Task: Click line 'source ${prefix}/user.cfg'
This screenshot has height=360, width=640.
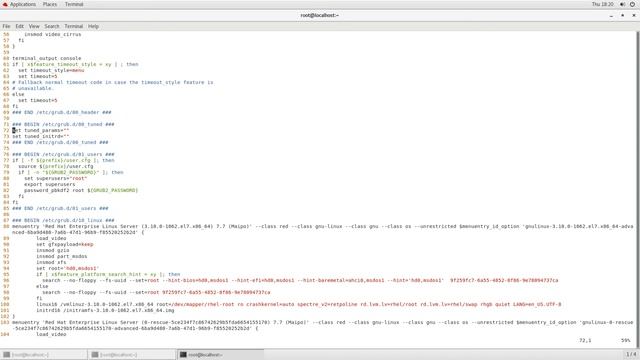Action: click(56, 166)
